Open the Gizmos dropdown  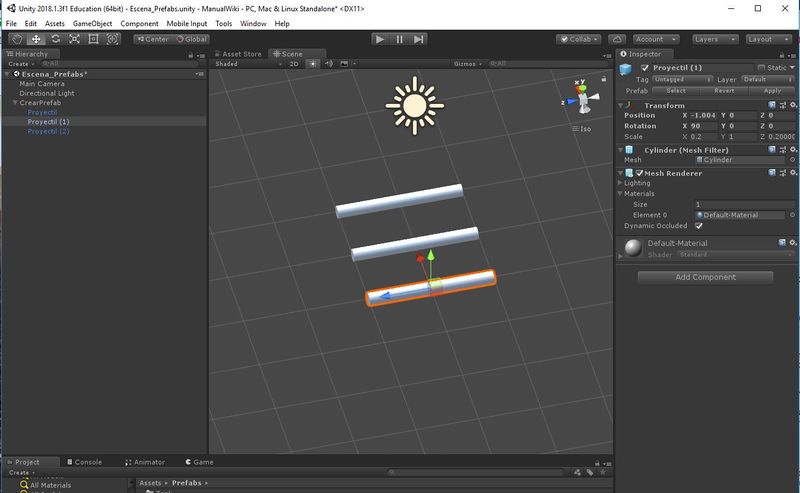(468, 64)
